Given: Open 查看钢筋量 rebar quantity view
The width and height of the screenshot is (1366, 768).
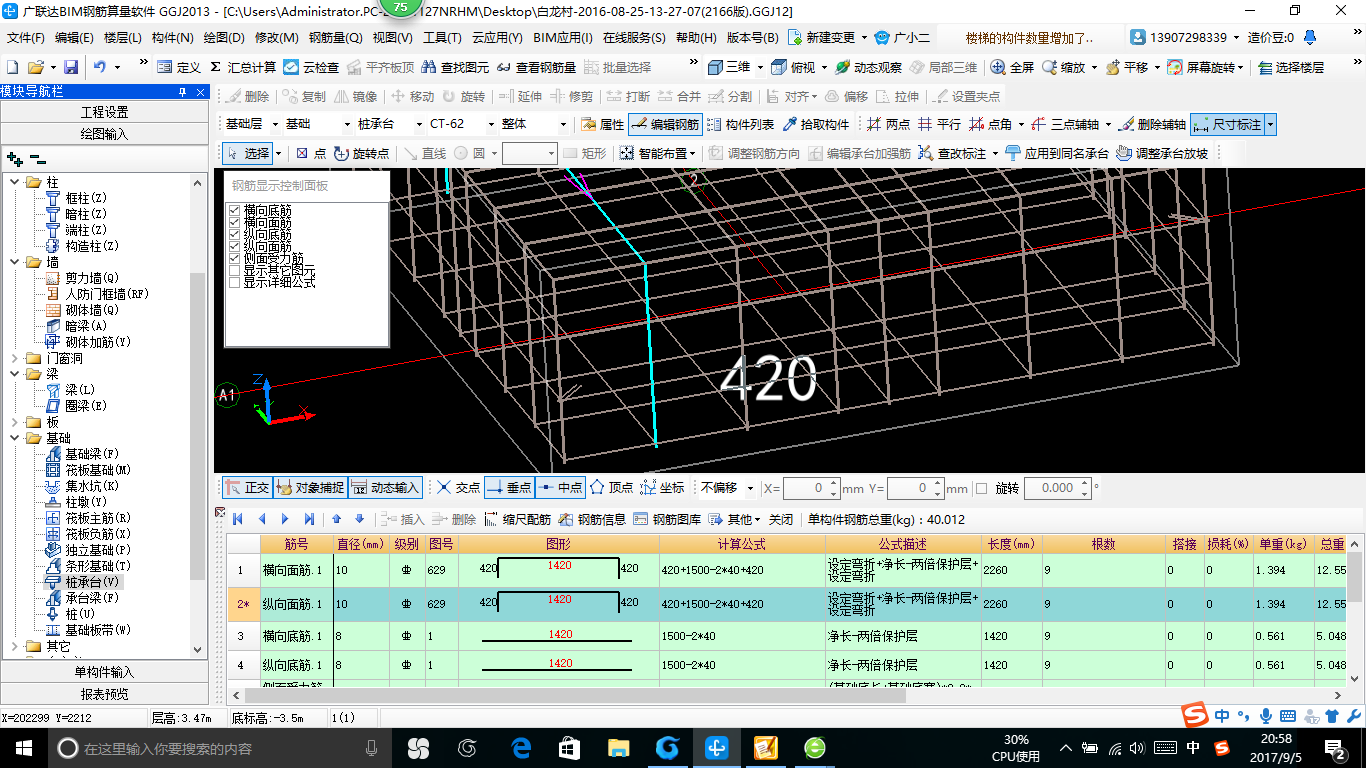Looking at the screenshot, I should pos(536,67).
